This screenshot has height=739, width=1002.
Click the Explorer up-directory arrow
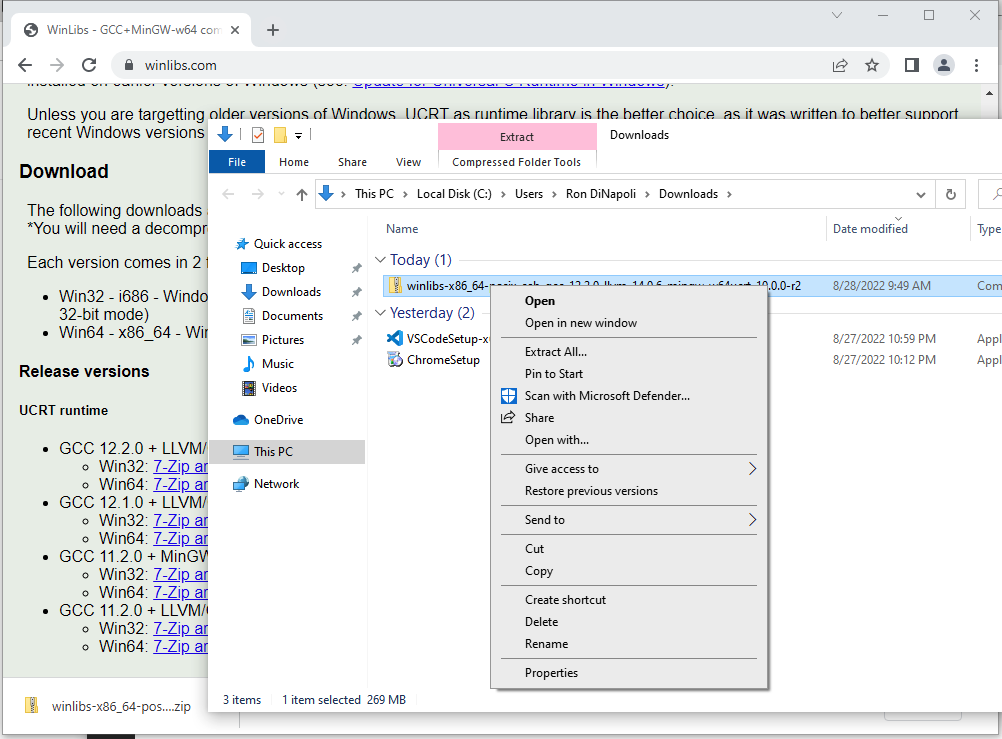tap(302, 194)
